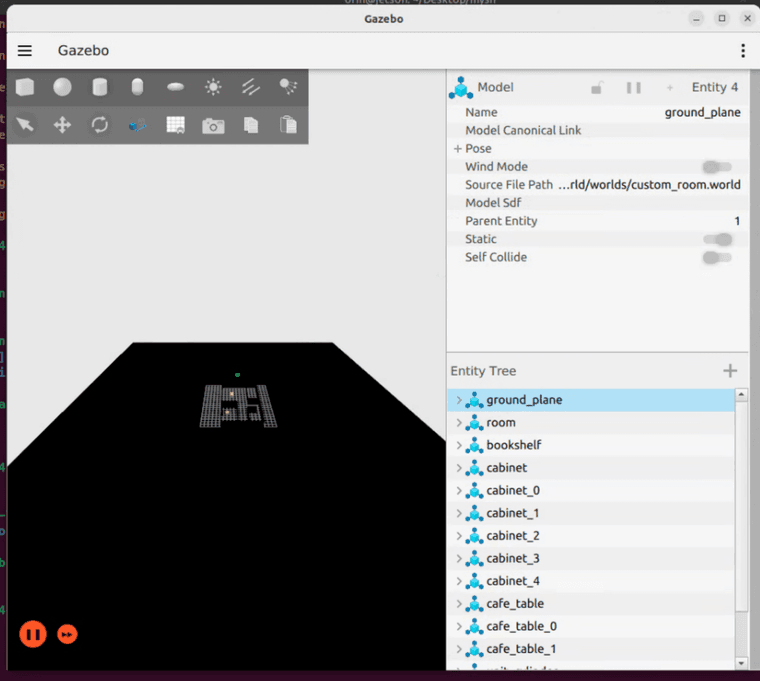Select cabinet_3 in Entity Tree
This screenshot has height=681, width=760.
(591, 558)
